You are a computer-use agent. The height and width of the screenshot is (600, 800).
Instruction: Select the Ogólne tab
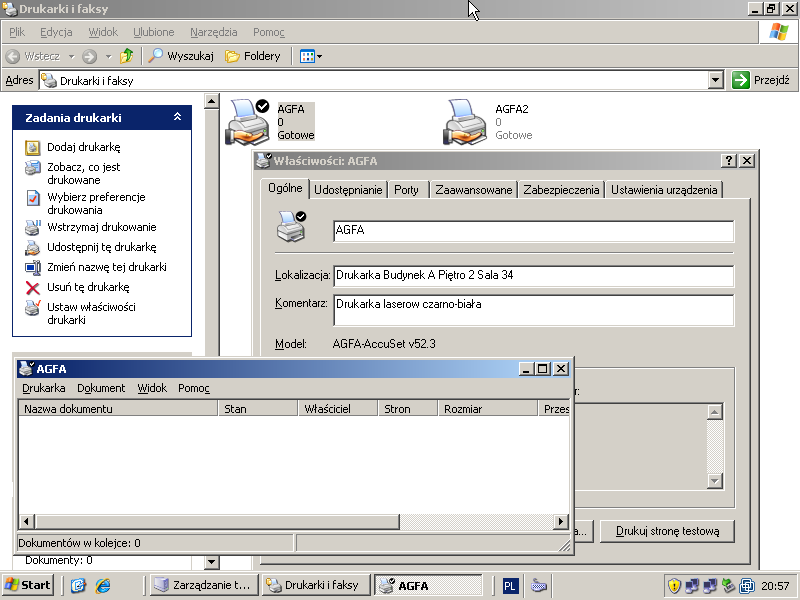285,188
